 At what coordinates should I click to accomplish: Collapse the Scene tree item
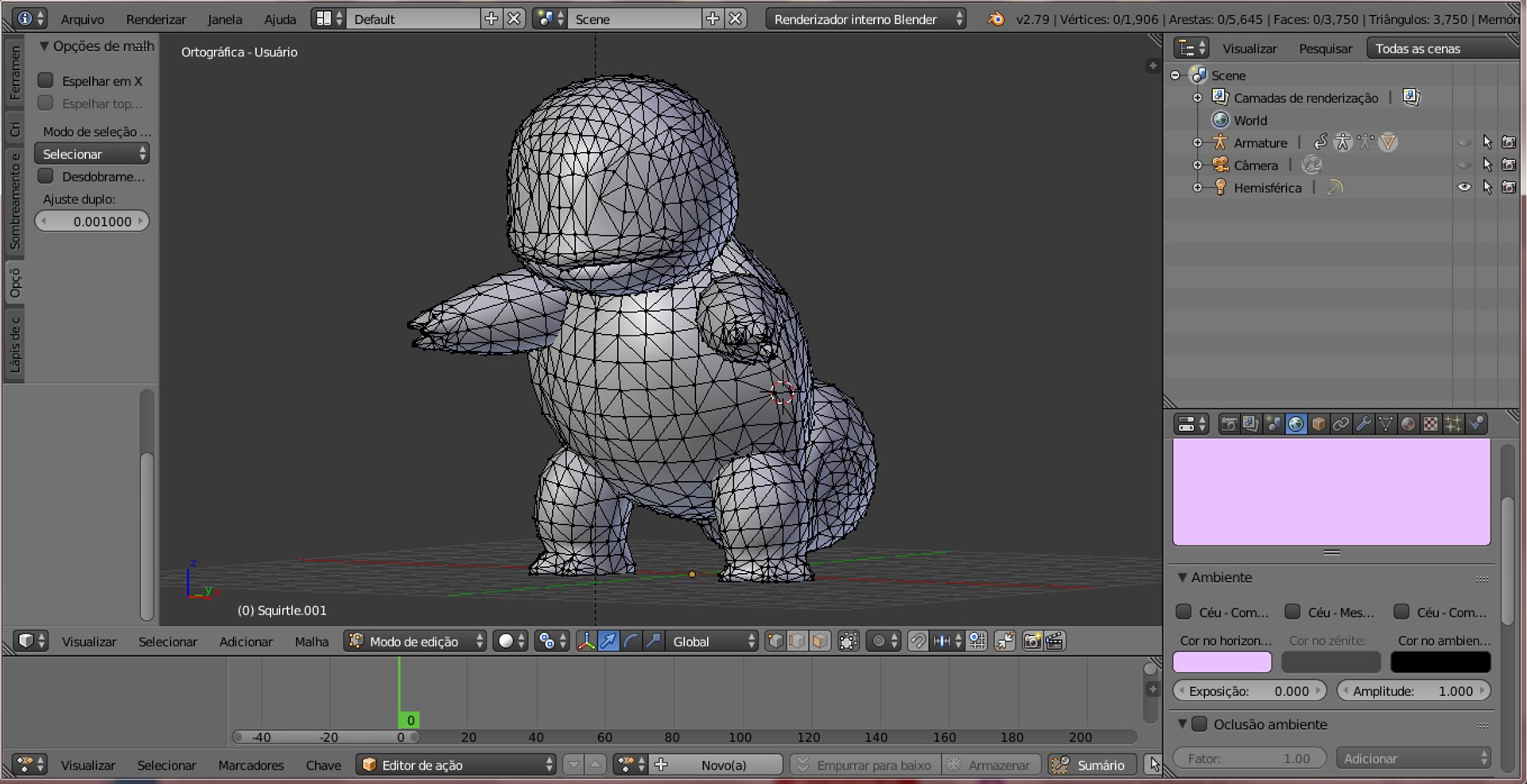pyautogui.click(x=1175, y=75)
